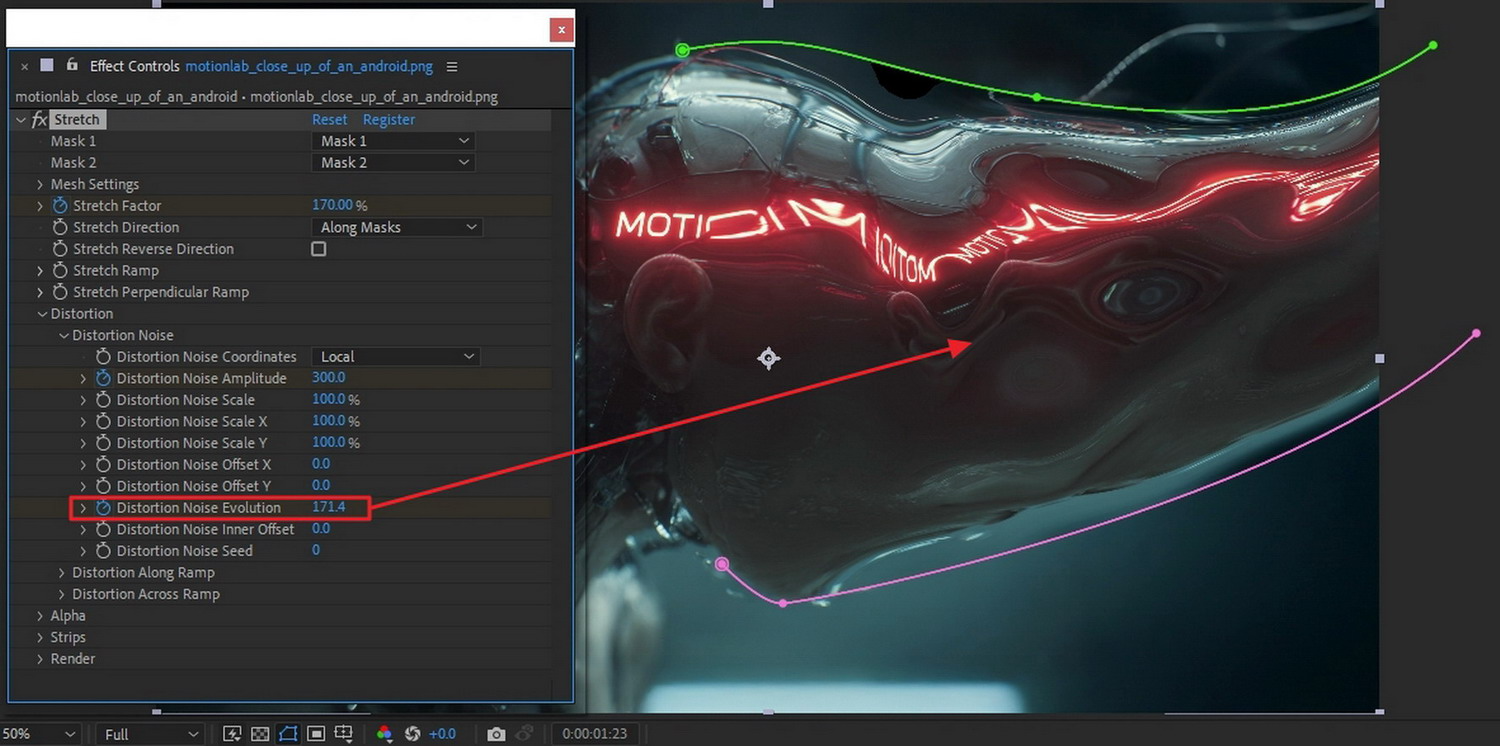Toggle mask and shape path visibility
Viewport: 1500px width, 746px height.
[288, 734]
